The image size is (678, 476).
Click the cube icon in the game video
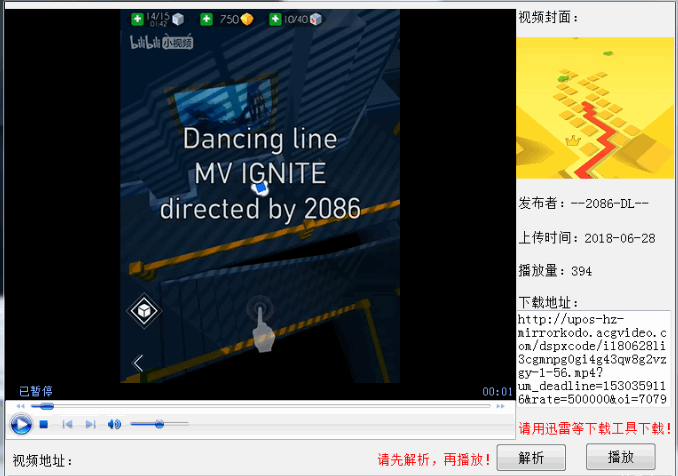(144, 310)
